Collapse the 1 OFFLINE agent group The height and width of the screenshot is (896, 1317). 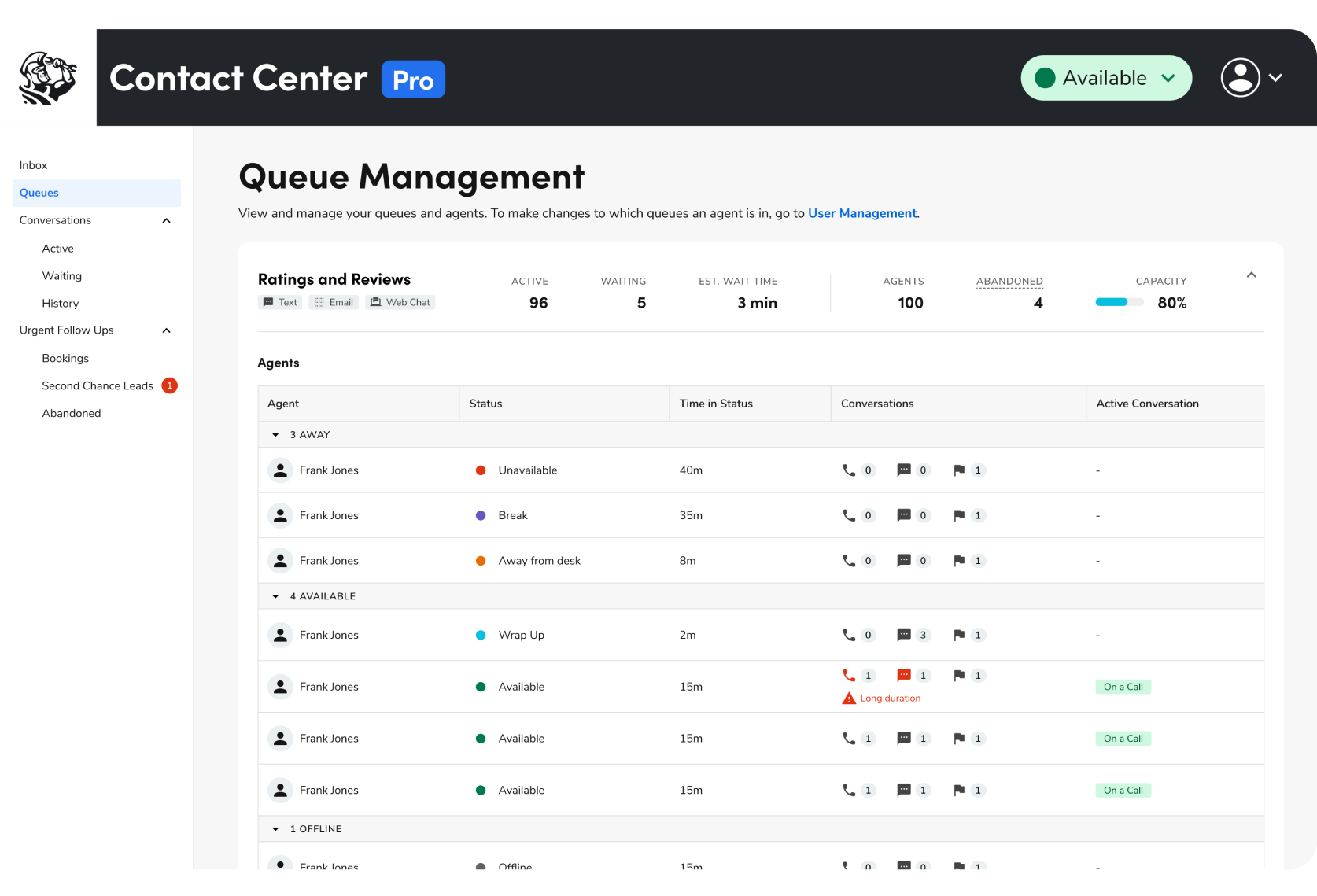275,829
